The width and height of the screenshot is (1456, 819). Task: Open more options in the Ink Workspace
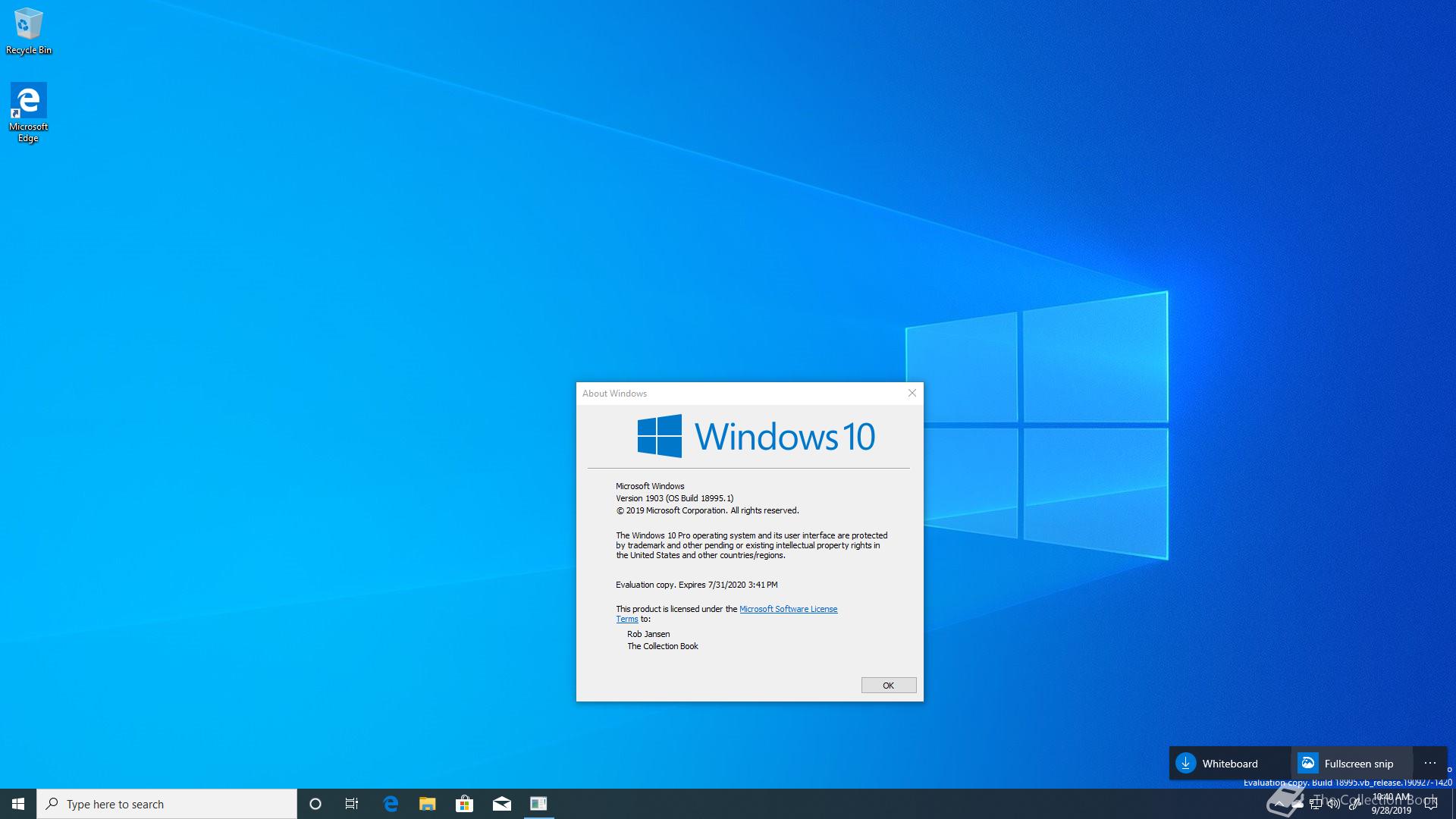[x=1430, y=763]
